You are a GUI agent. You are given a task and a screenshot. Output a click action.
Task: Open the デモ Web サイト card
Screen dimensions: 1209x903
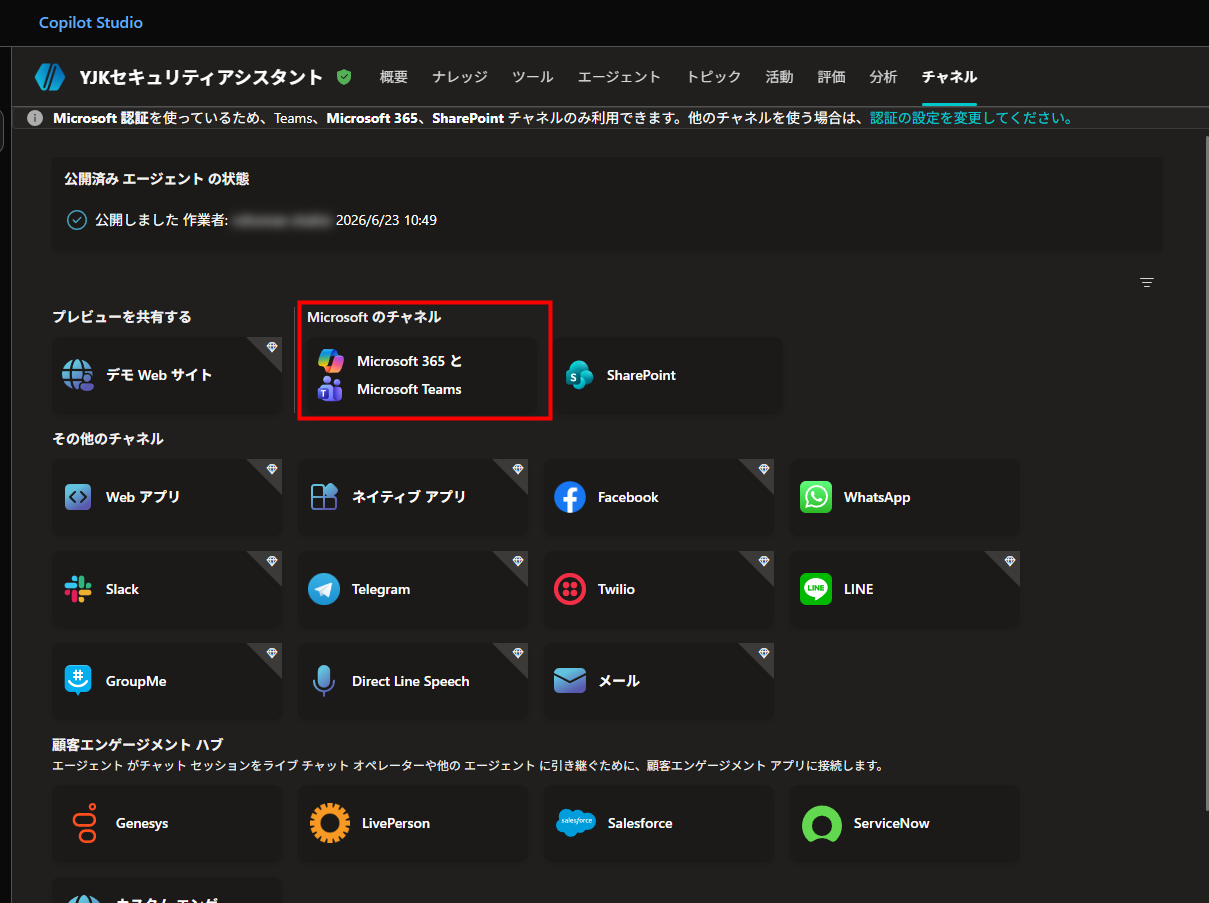click(x=167, y=375)
